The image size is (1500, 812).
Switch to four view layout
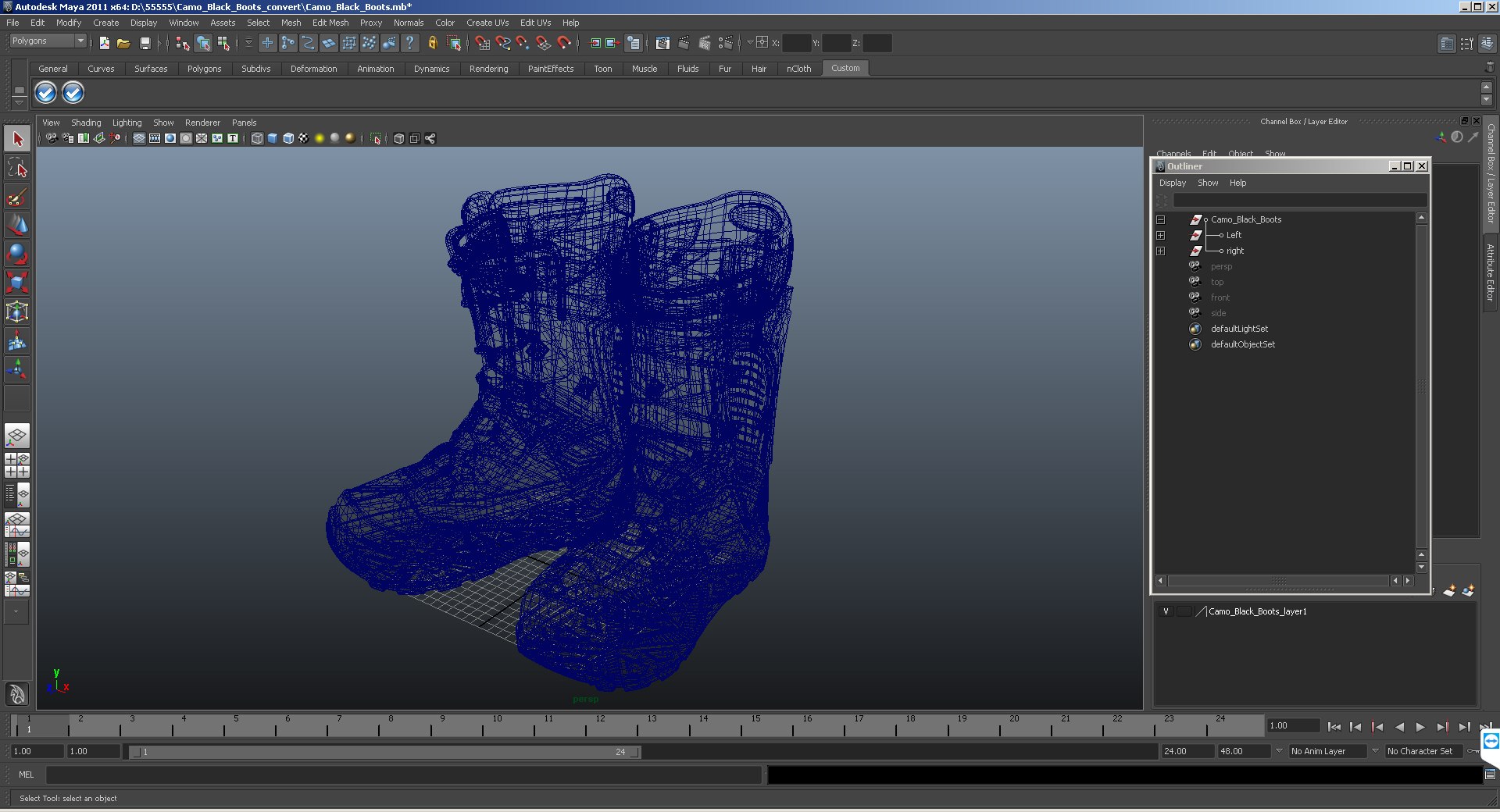[17, 465]
